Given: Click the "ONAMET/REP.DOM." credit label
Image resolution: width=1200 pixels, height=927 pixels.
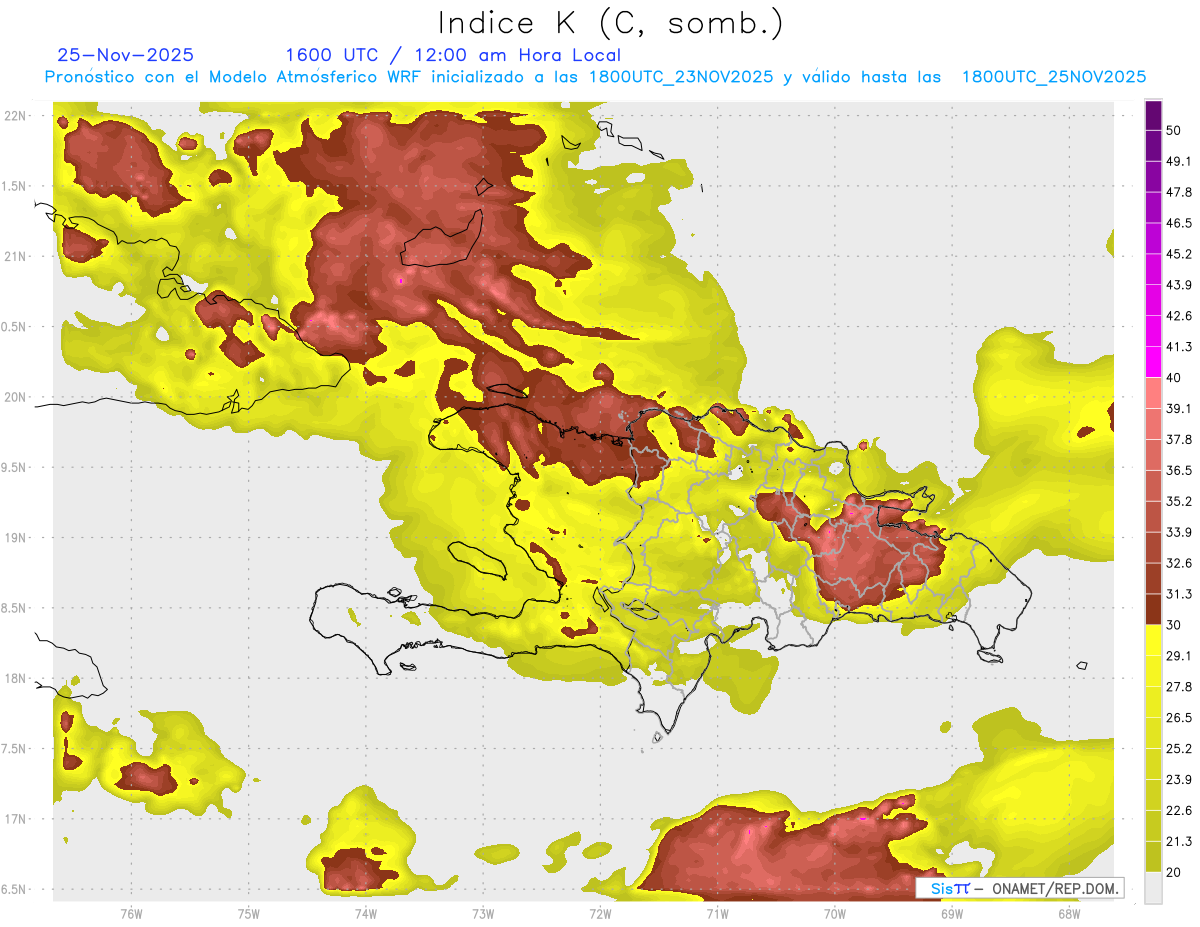Looking at the screenshot, I should 1053,888.
